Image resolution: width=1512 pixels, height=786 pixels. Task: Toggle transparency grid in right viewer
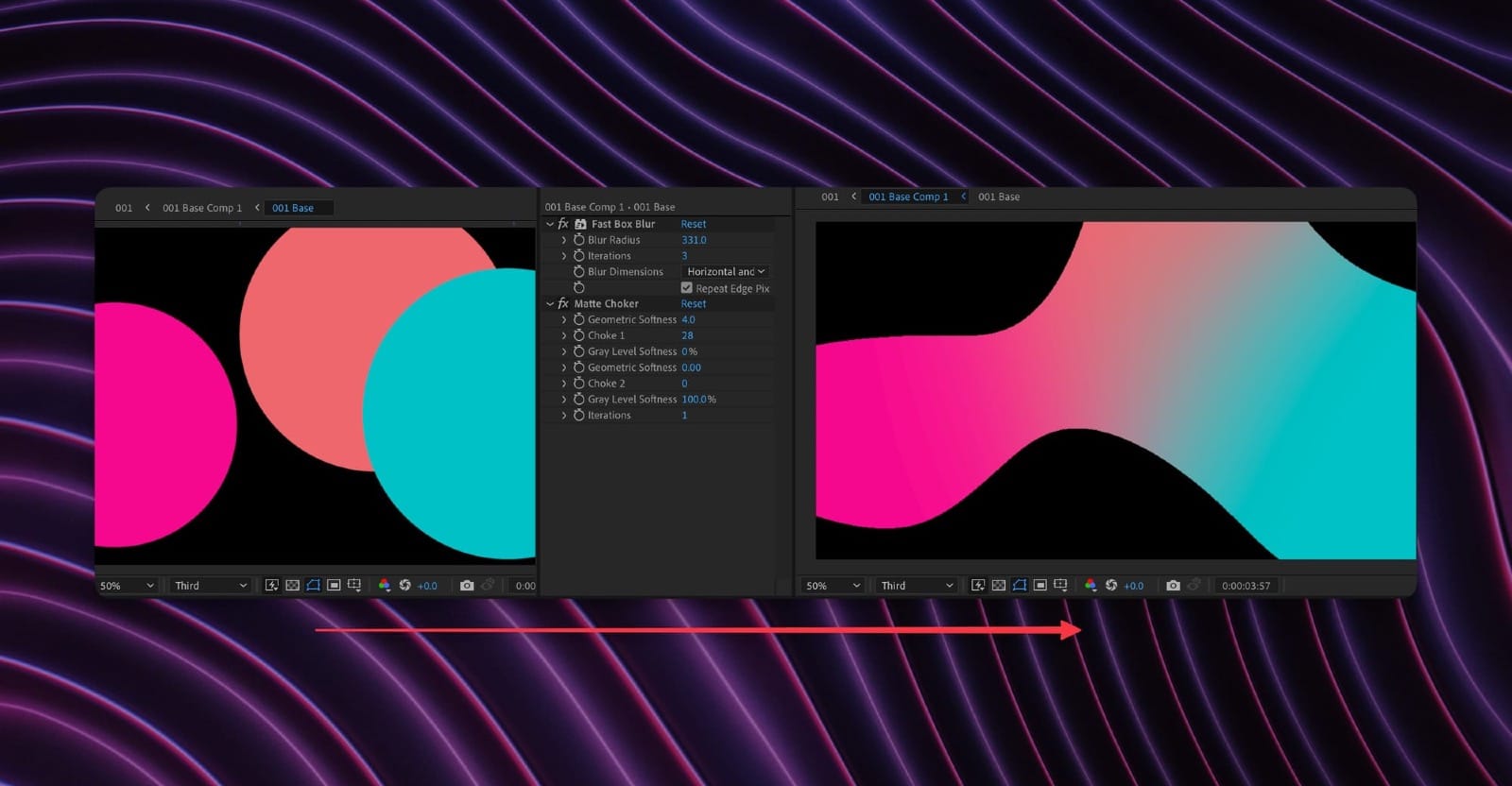[999, 586]
